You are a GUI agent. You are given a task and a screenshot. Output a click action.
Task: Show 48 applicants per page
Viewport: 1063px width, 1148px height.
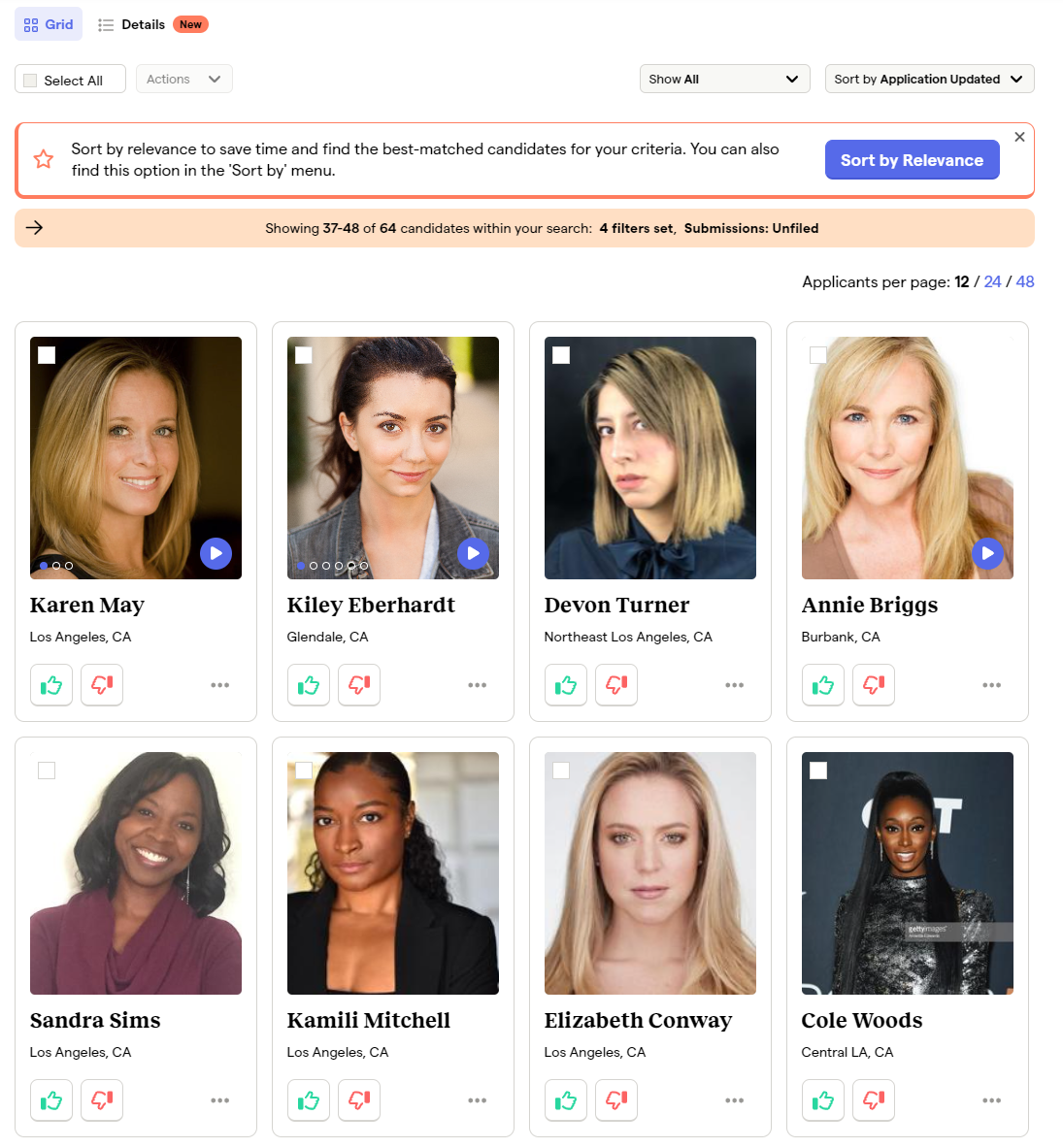tap(1025, 281)
